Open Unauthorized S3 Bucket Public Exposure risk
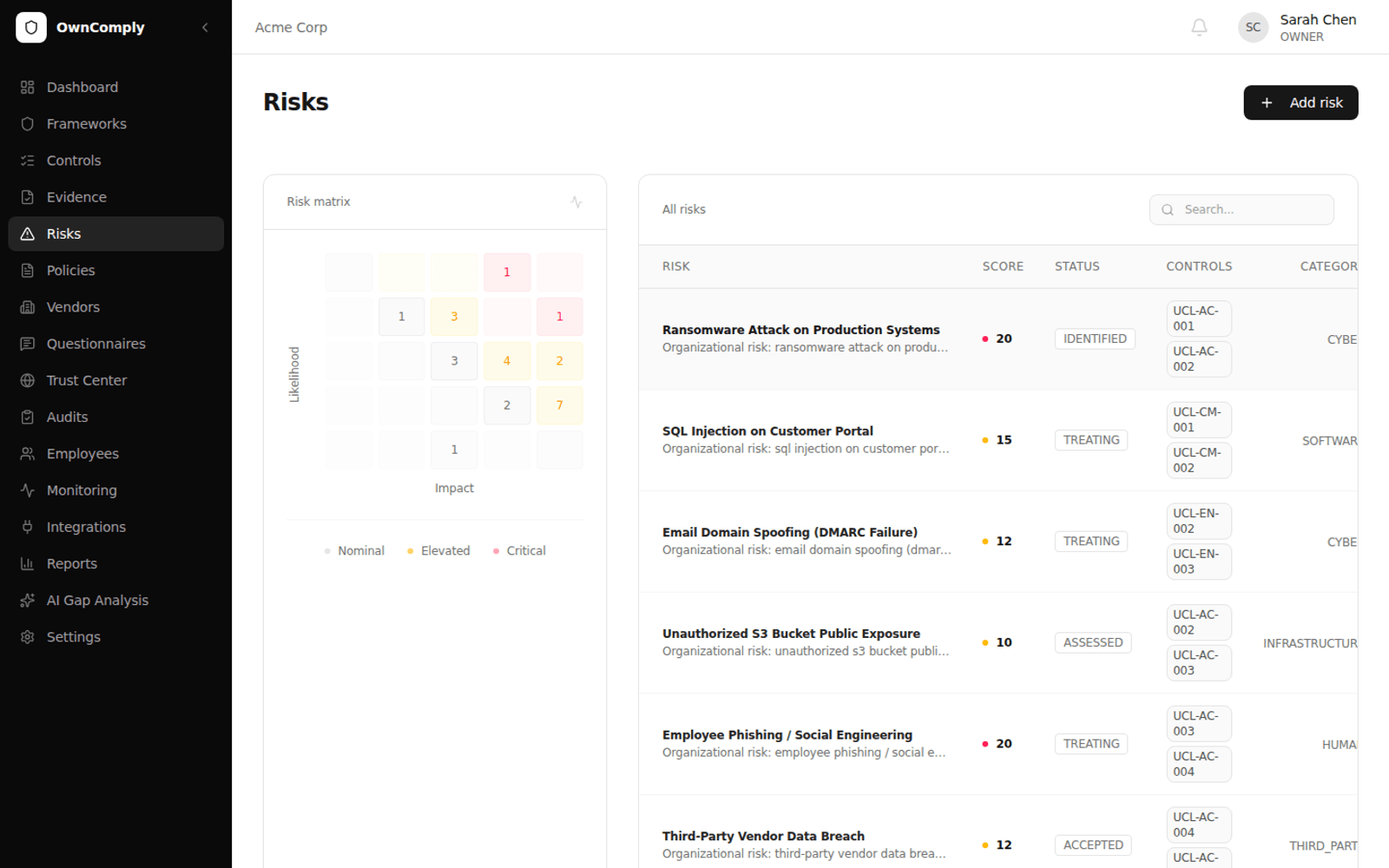 point(791,635)
